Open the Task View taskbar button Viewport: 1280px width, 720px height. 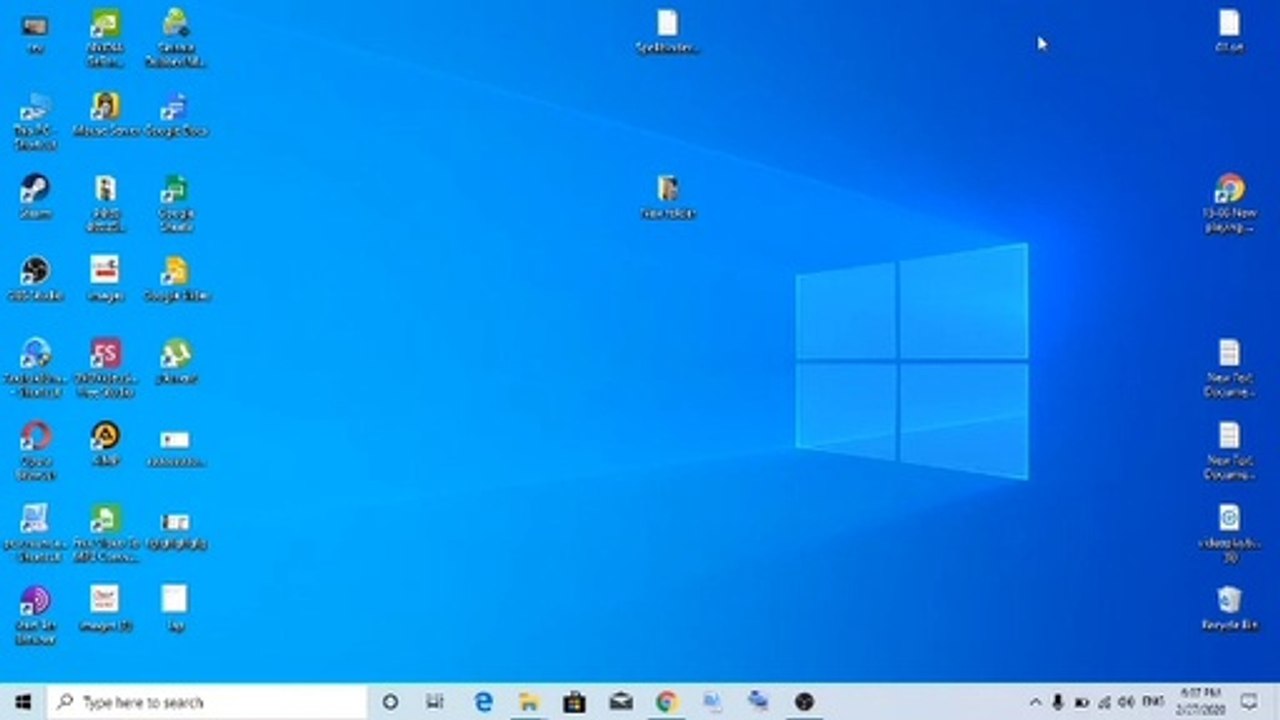[x=434, y=702]
